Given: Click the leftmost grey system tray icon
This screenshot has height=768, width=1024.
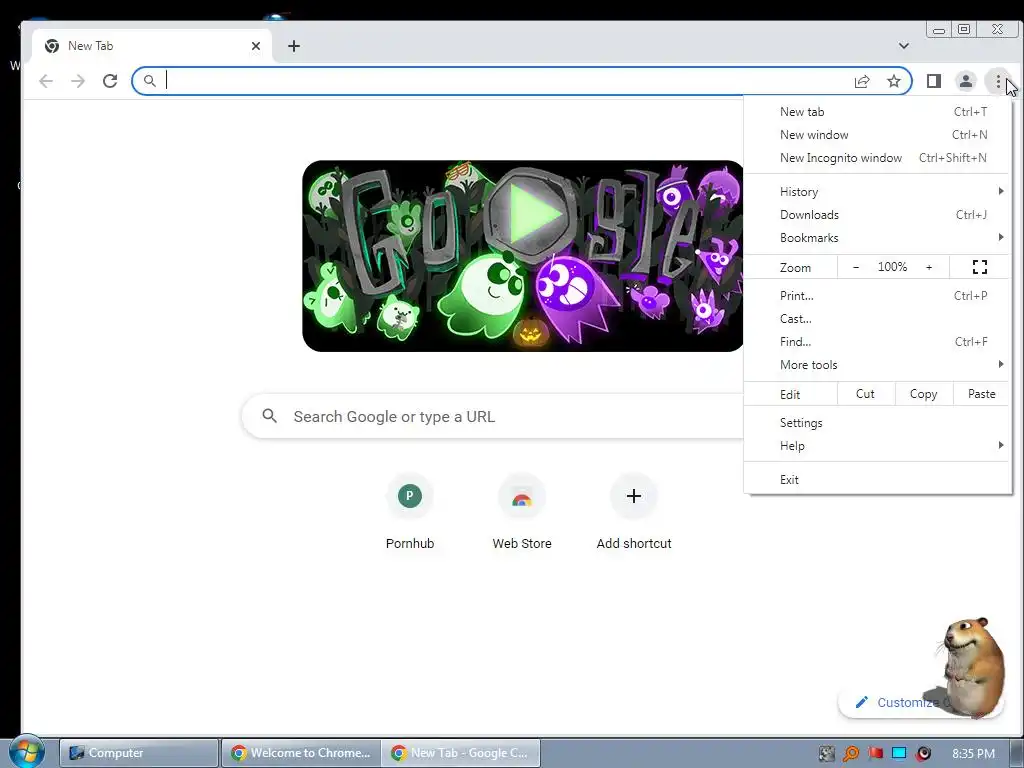Looking at the screenshot, I should pyautogui.click(x=827, y=754).
